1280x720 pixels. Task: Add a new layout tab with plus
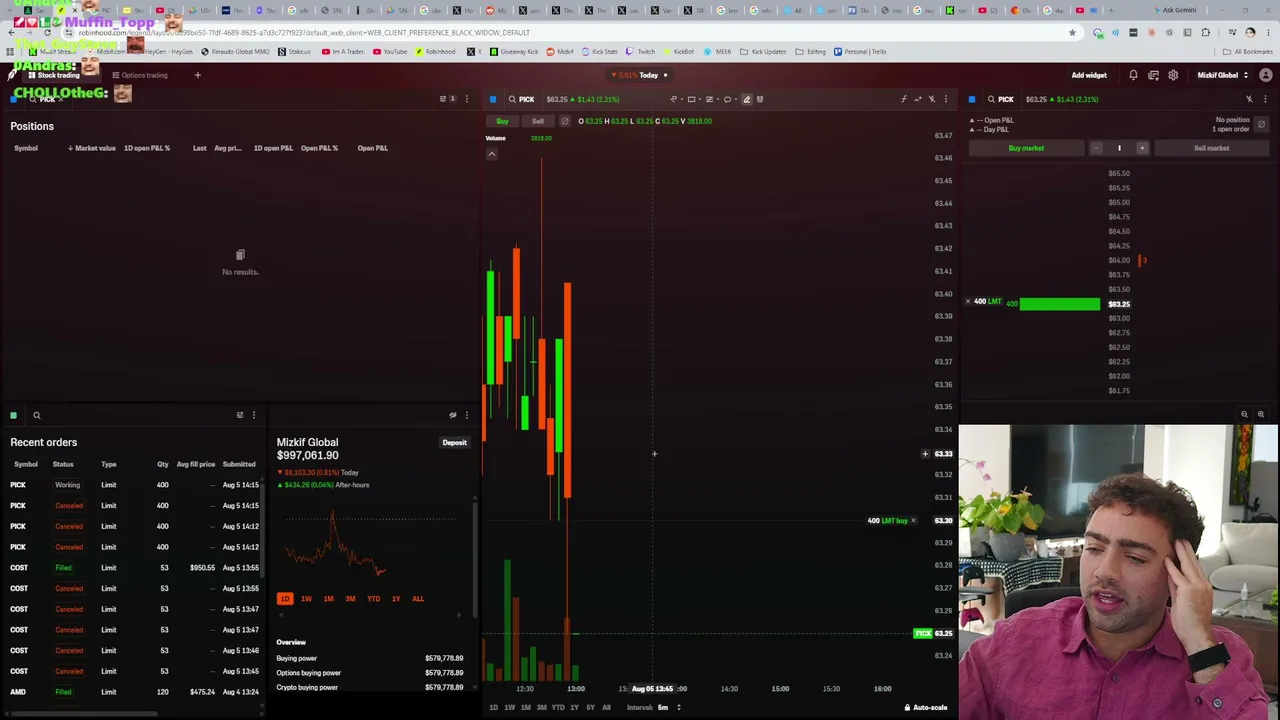click(197, 75)
